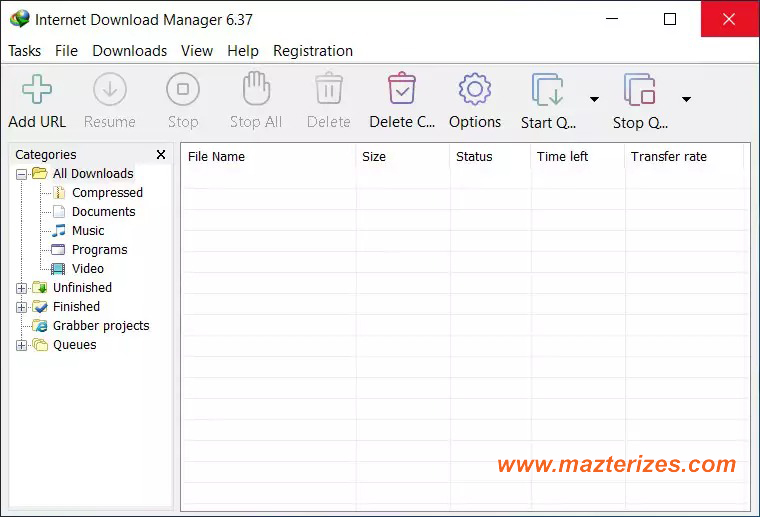760x517 pixels.
Task: Open the Help menu
Action: click(243, 51)
